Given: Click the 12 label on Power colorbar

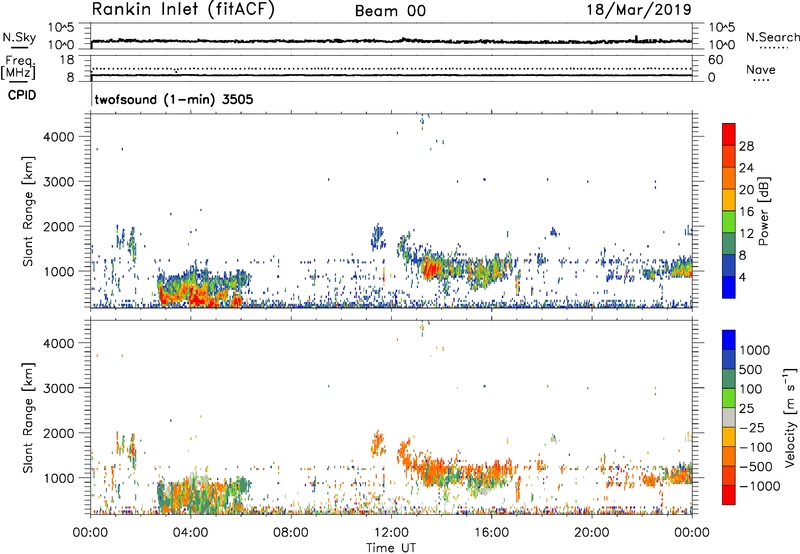Looking at the screenshot, I should click(746, 234).
